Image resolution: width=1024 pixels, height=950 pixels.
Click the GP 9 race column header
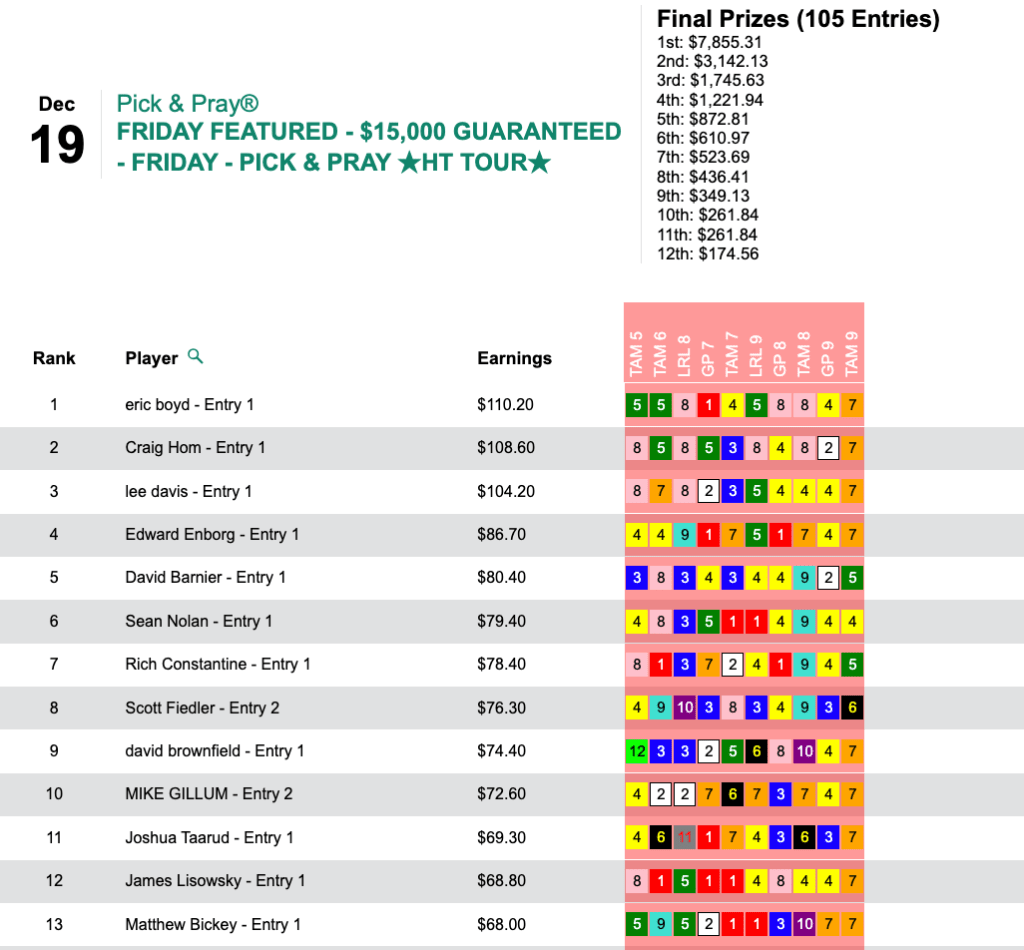[x=828, y=353]
